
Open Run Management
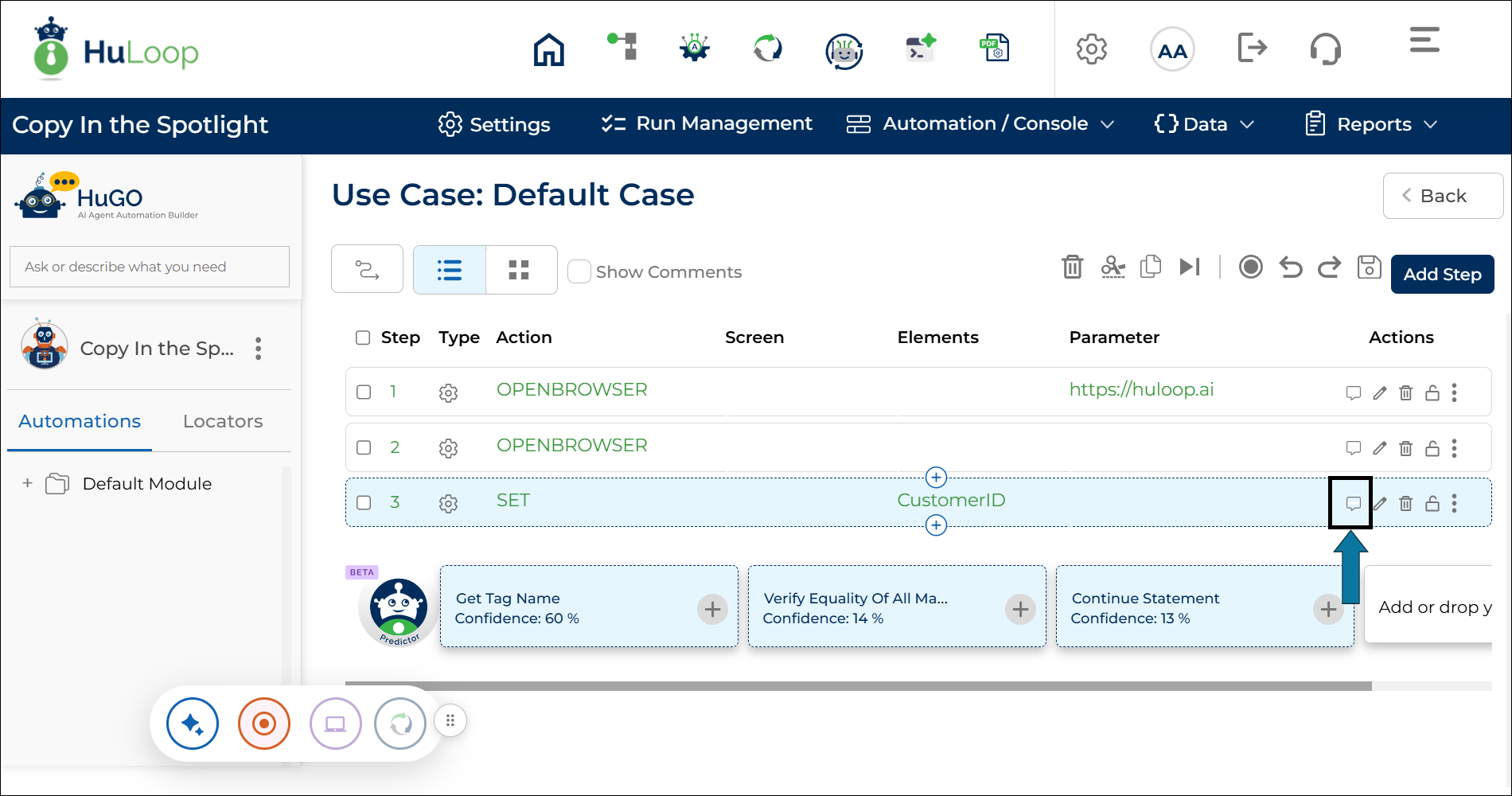point(707,123)
